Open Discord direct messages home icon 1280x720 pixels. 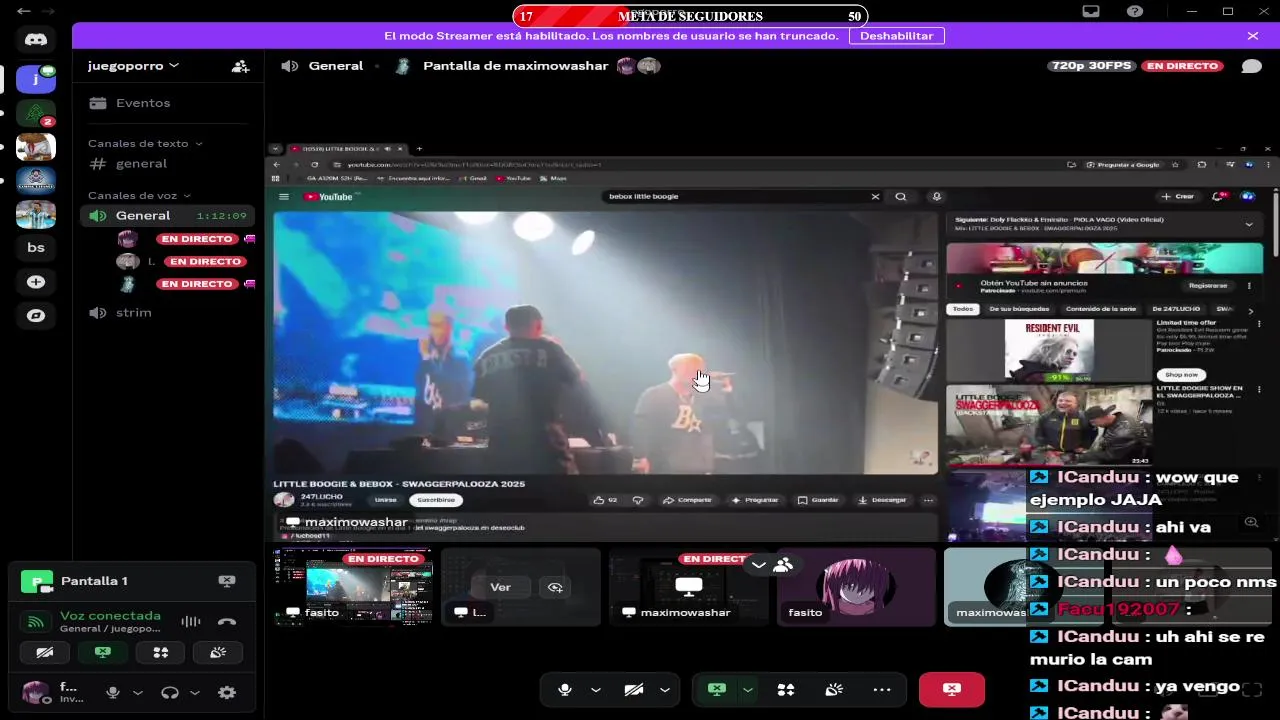36,39
